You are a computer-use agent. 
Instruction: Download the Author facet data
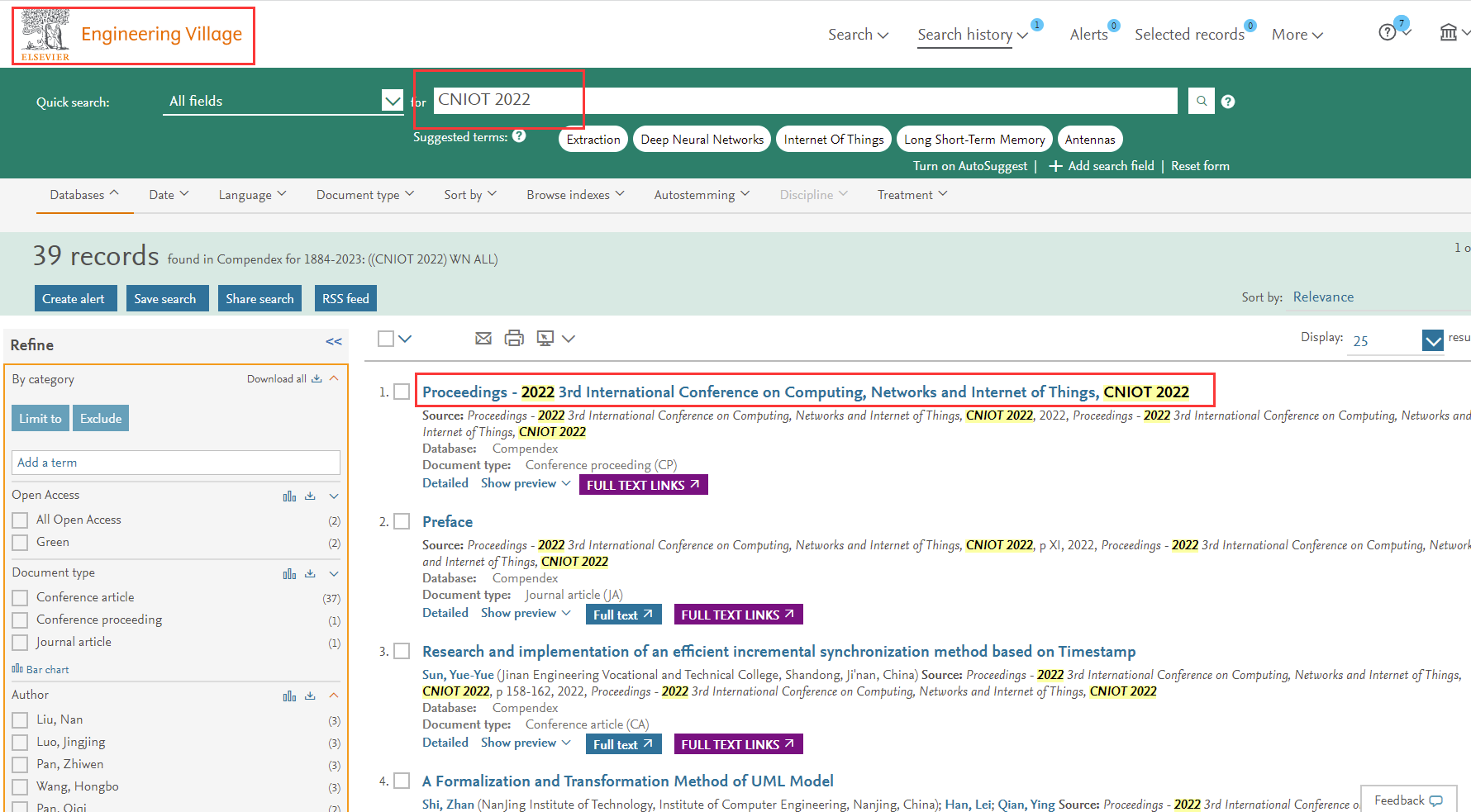(310, 696)
